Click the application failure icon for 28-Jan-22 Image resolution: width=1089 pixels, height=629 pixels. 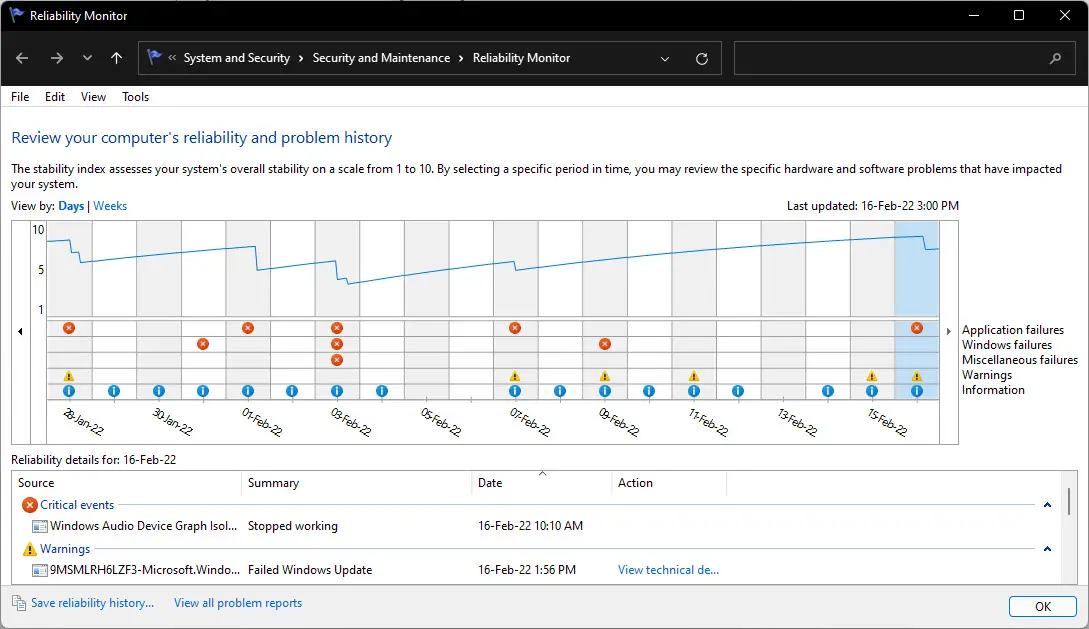tap(69, 328)
